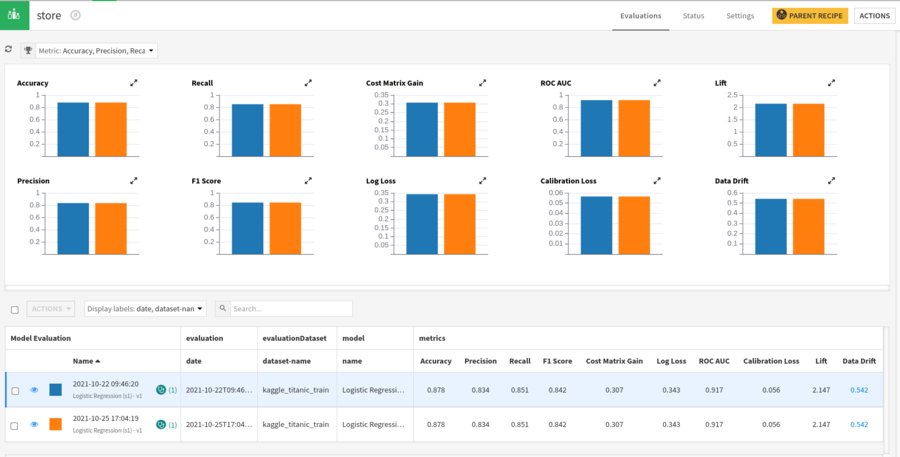The width and height of the screenshot is (900, 457).
Task: Switch to the Settings tab
Action: (740, 16)
